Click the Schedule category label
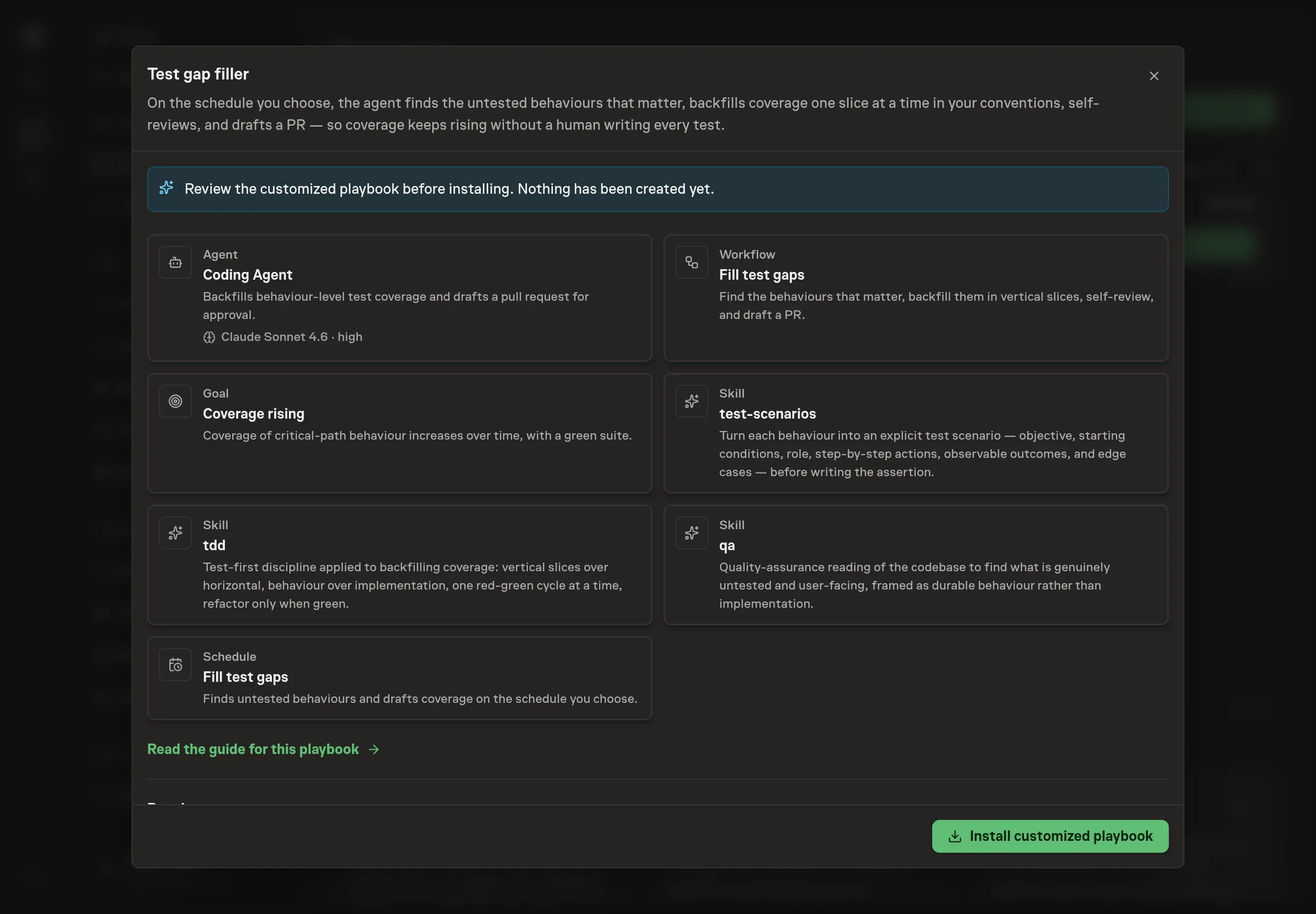The width and height of the screenshot is (1316, 914). tap(229, 656)
